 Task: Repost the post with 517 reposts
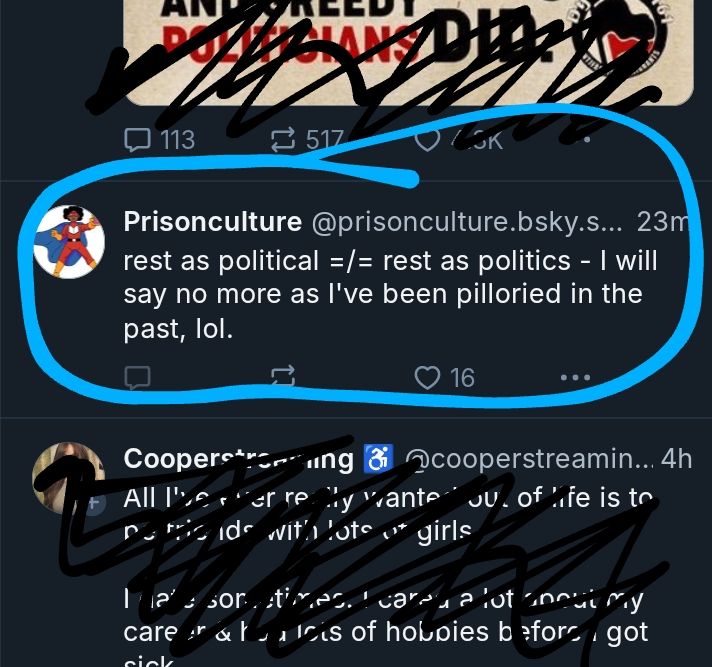pyautogui.click(x=307, y=139)
